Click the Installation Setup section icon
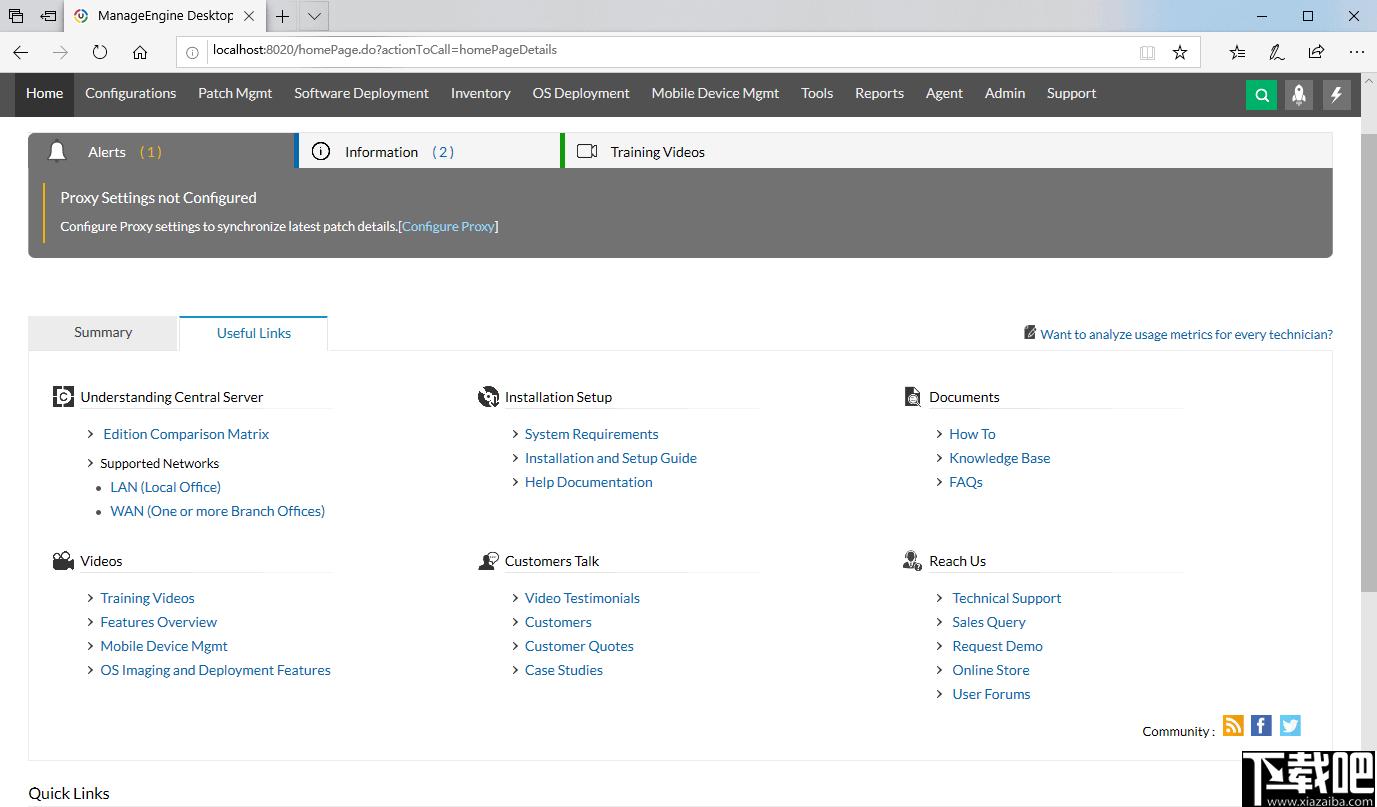Viewport: 1377px width, 807px height. point(488,397)
